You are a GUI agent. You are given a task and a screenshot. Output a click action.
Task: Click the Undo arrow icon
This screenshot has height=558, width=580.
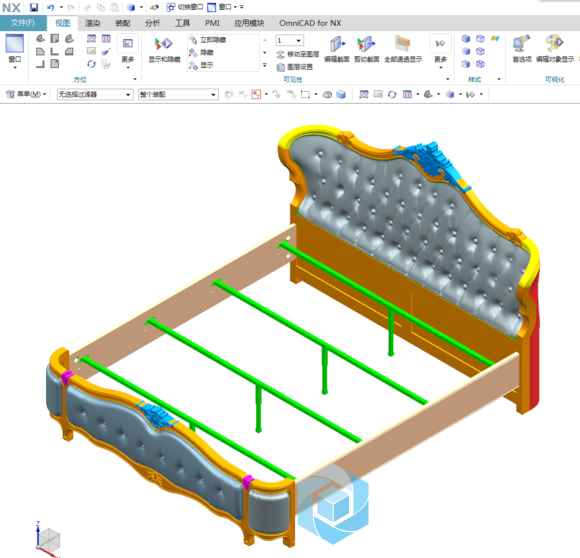(x=51, y=7)
